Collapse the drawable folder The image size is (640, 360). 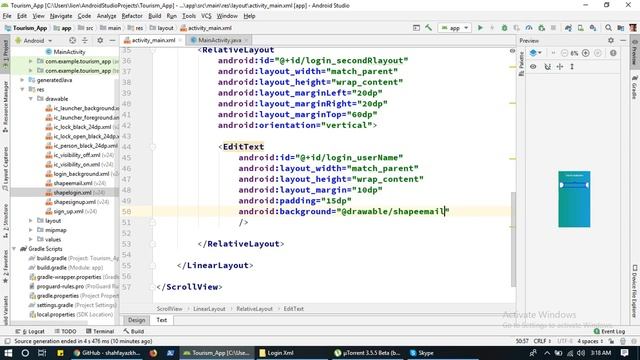point(31,99)
